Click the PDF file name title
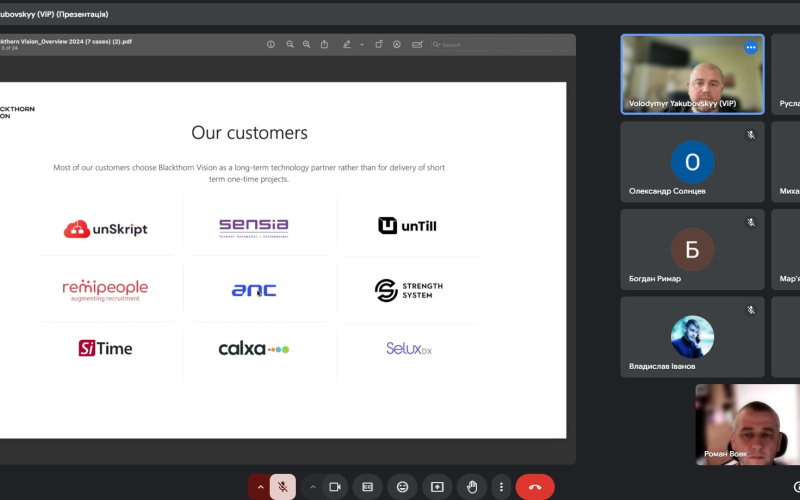 66,42
